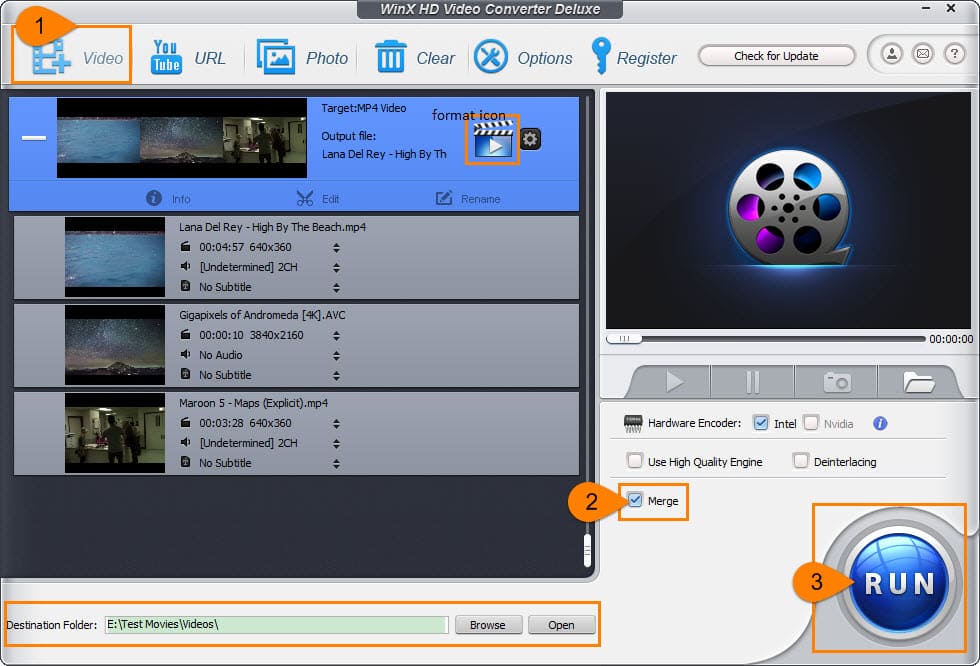
Task: Change video track of Lana Del Rey clip
Action: click(x=336, y=247)
